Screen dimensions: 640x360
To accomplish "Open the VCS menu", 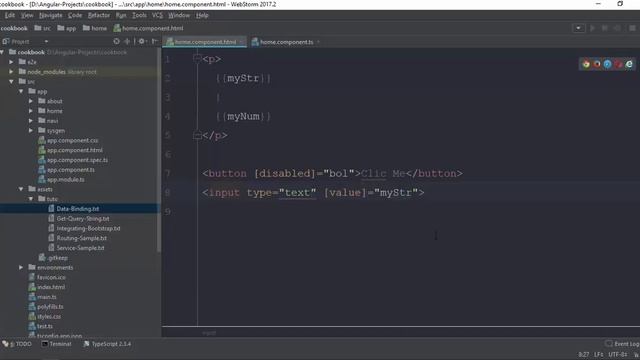I will 157,15.
